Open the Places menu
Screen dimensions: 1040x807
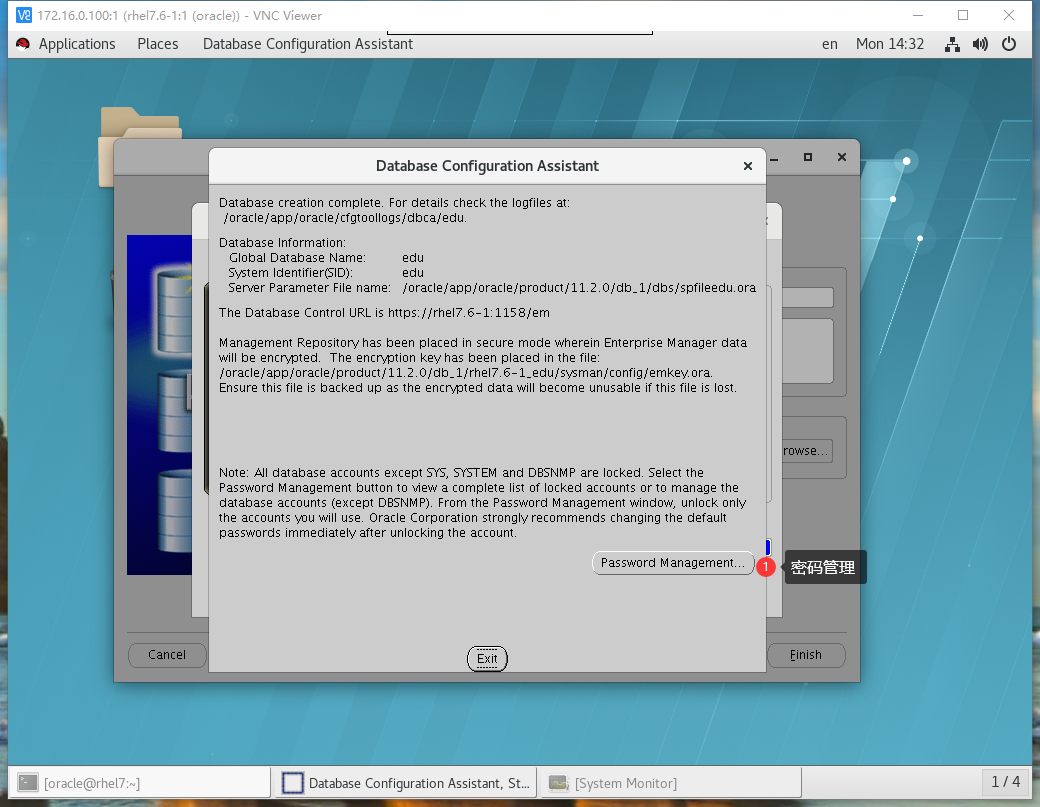click(158, 44)
